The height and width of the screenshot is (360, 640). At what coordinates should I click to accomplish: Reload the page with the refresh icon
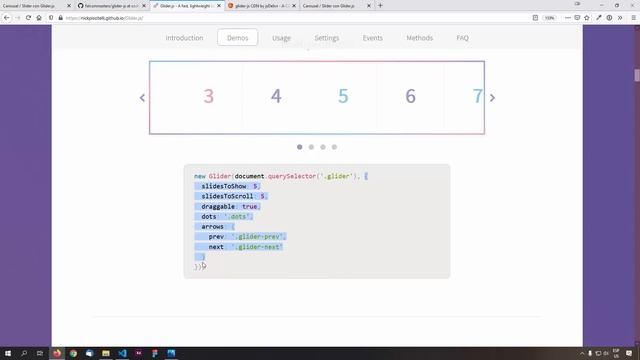[x=28, y=18]
